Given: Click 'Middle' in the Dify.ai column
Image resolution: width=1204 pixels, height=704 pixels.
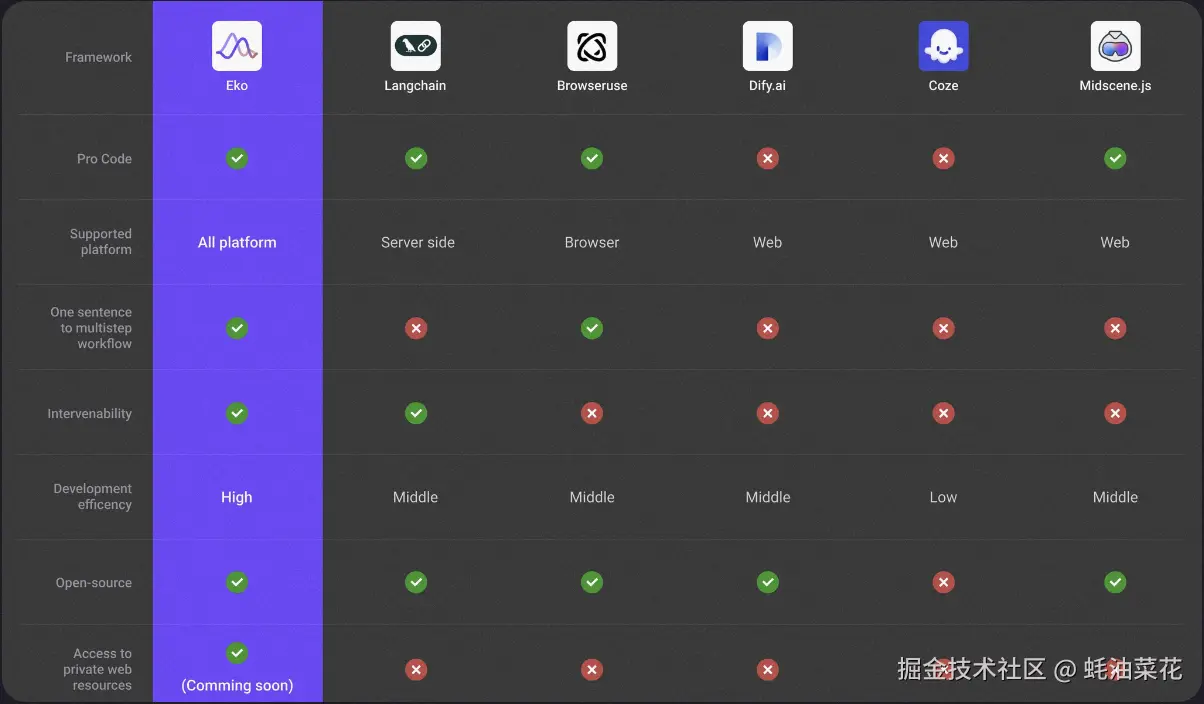Looking at the screenshot, I should (x=768, y=497).
